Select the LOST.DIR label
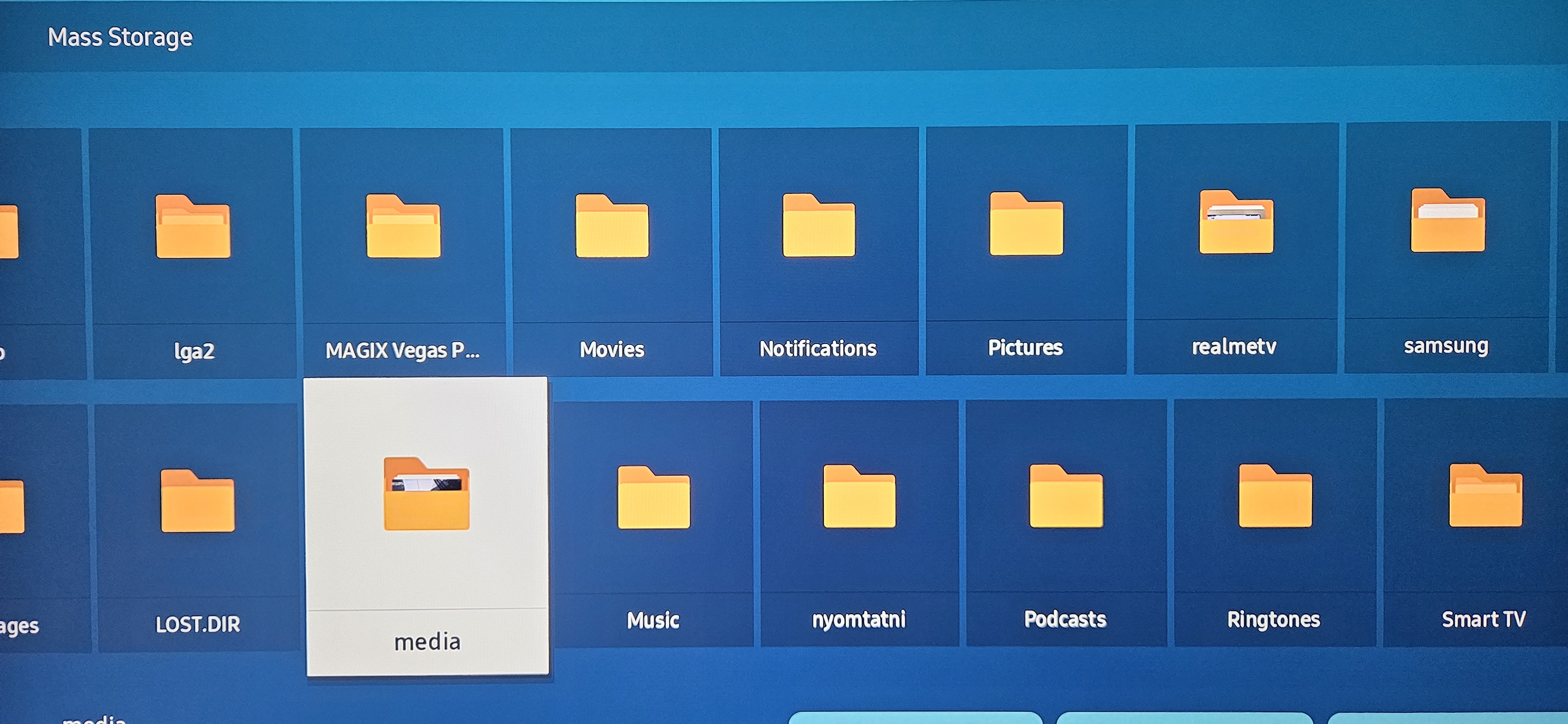Viewport: 1568px width, 724px height. click(198, 624)
